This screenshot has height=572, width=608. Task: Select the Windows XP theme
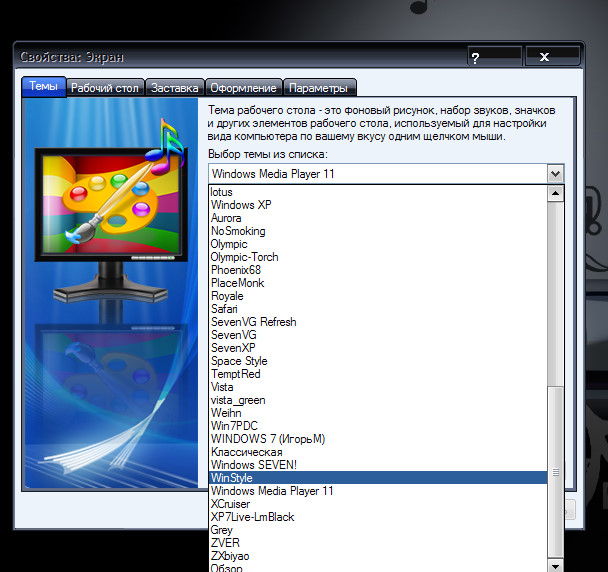tap(378, 205)
